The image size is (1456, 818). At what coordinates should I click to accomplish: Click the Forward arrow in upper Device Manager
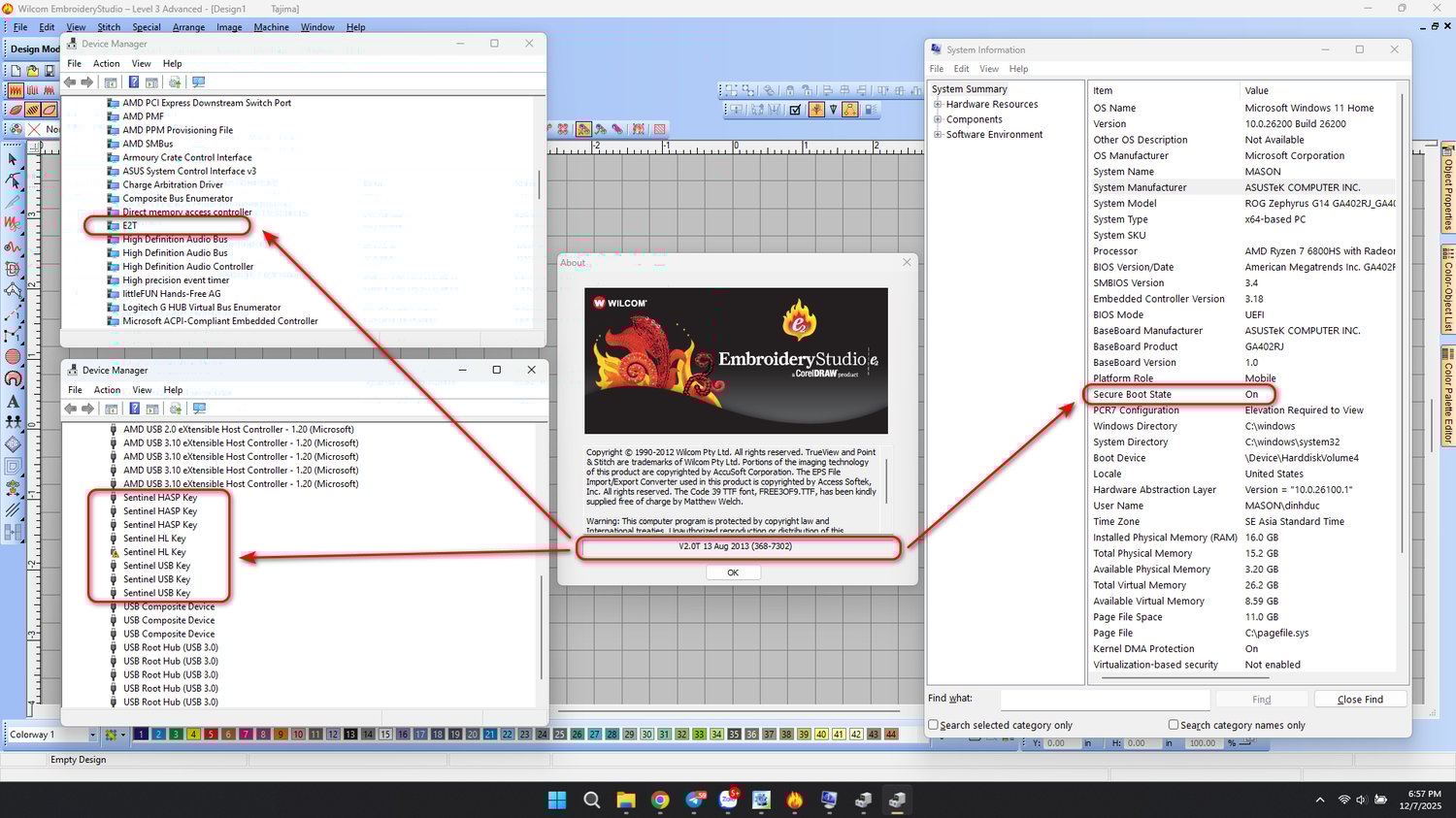pyautogui.click(x=87, y=82)
